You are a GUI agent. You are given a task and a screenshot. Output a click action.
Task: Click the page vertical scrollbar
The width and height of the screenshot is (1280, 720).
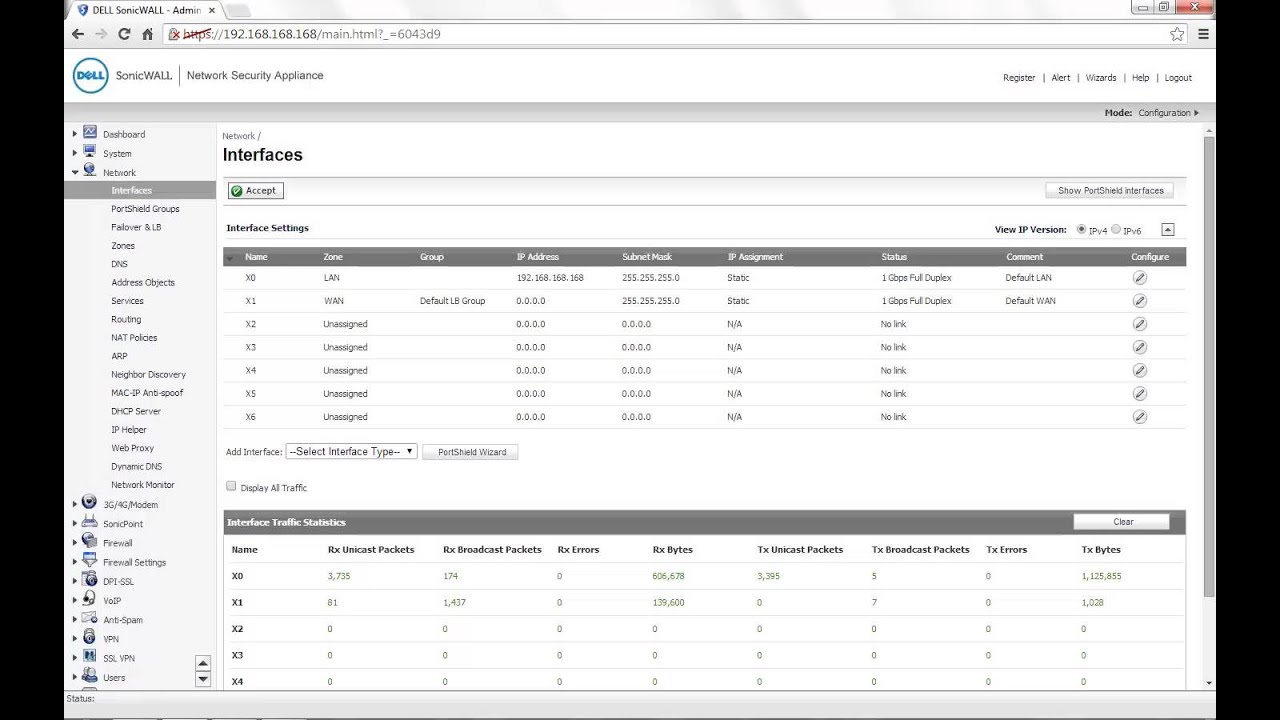[1209, 366]
